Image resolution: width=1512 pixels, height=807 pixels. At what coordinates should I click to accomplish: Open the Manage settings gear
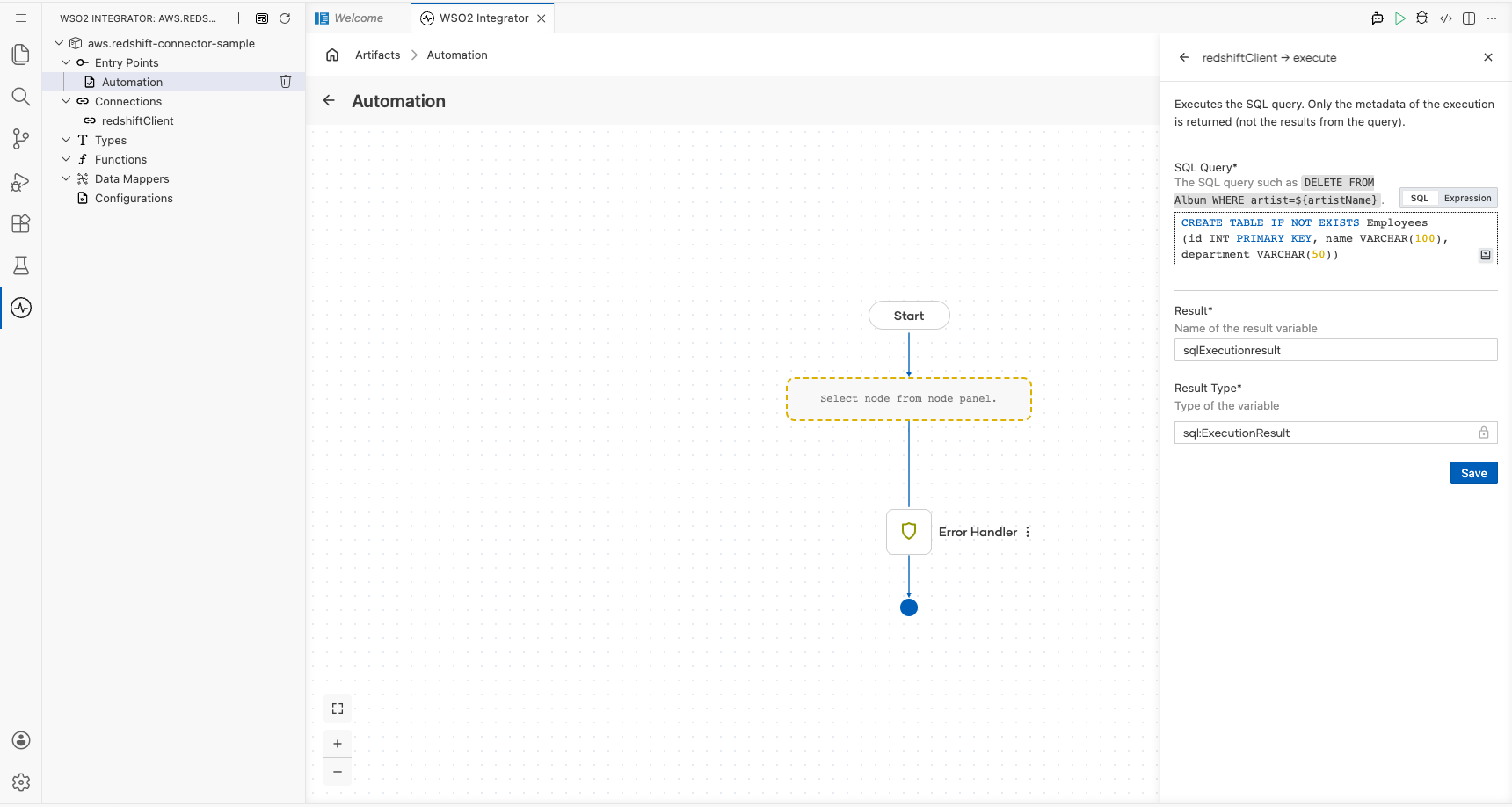21,782
